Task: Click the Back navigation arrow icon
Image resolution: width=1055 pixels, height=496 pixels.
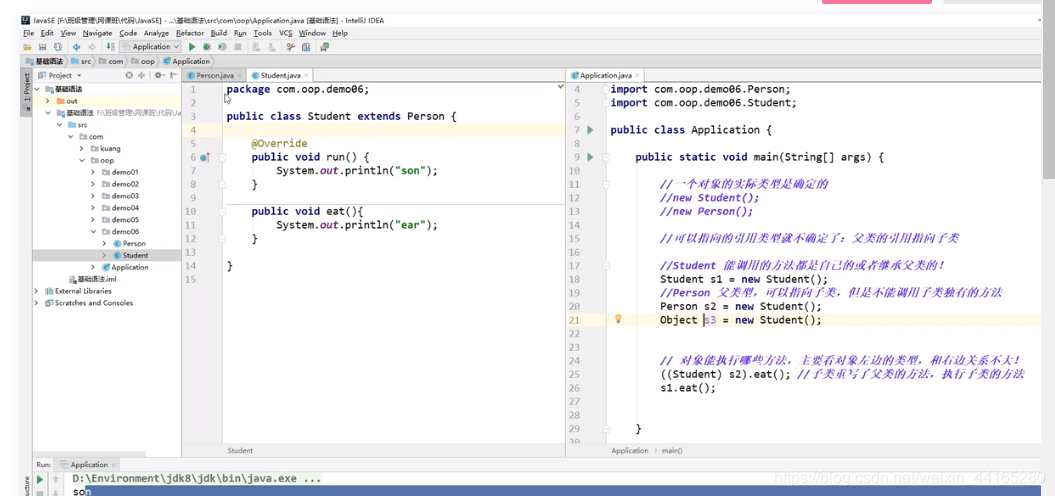Action: point(76,47)
